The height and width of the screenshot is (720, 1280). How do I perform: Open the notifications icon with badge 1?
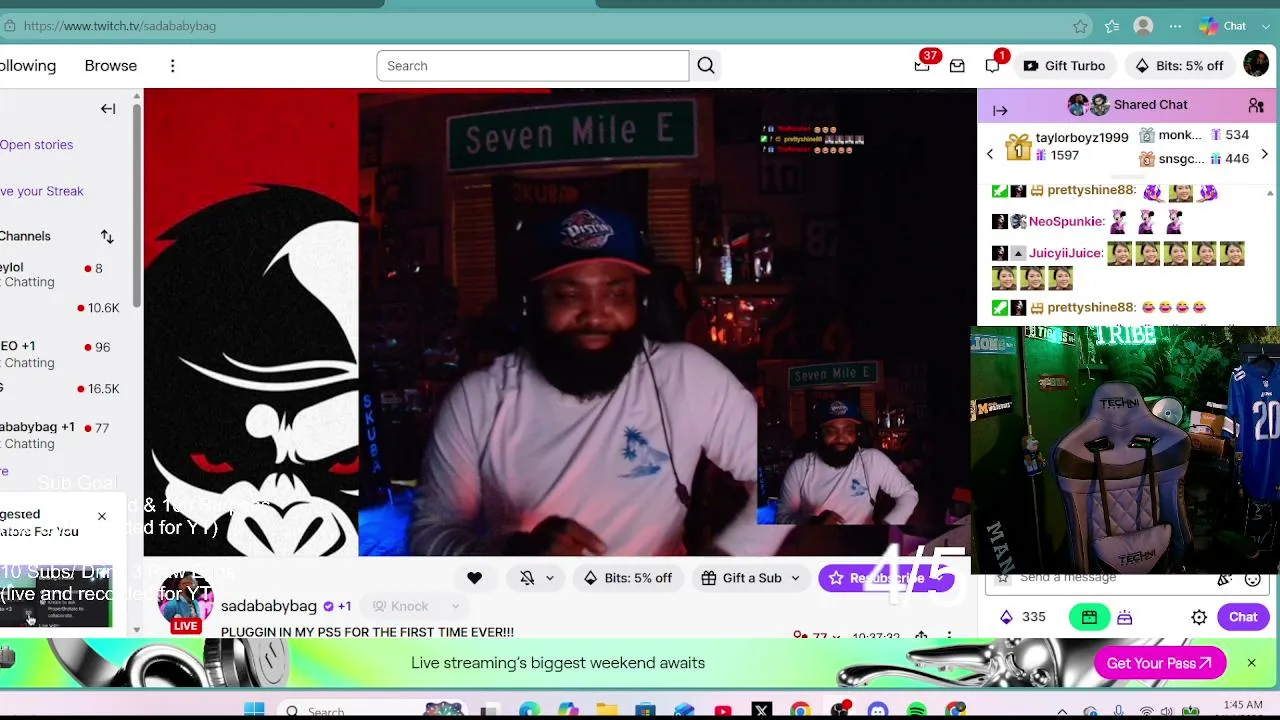pyautogui.click(x=992, y=66)
